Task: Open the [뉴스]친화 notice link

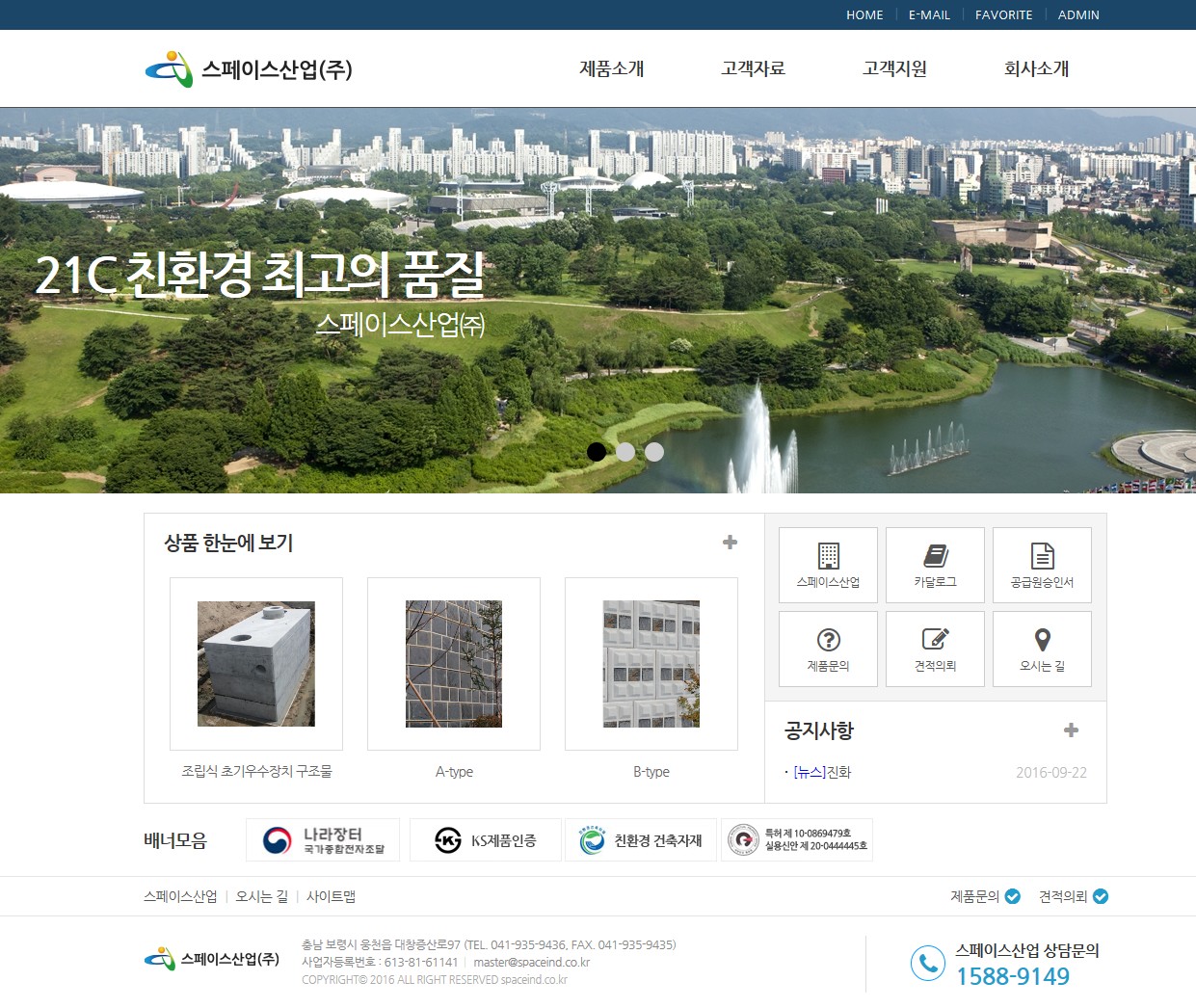Action: click(x=822, y=772)
